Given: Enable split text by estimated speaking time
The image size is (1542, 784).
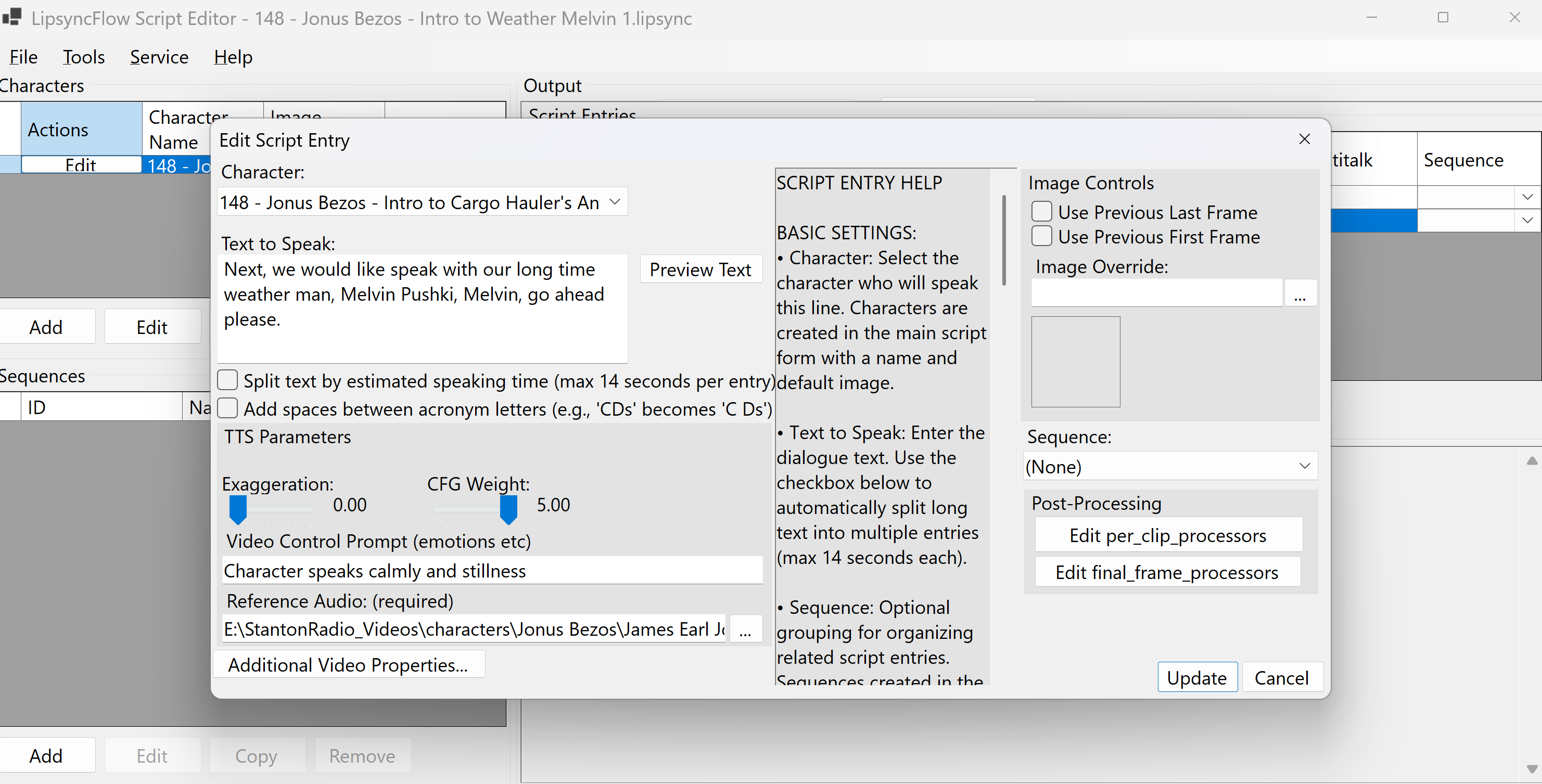Looking at the screenshot, I should click(227, 379).
